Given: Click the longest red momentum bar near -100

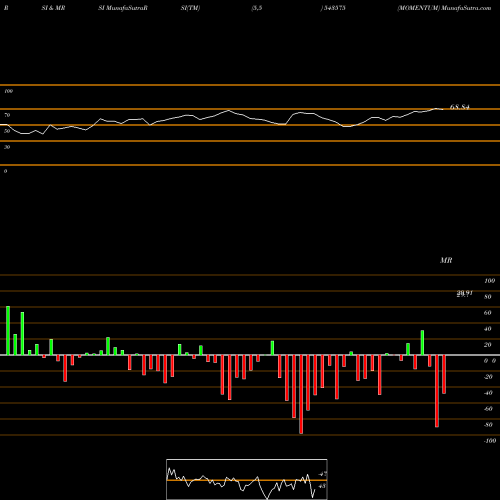Looking at the screenshot, I should (x=301, y=394).
